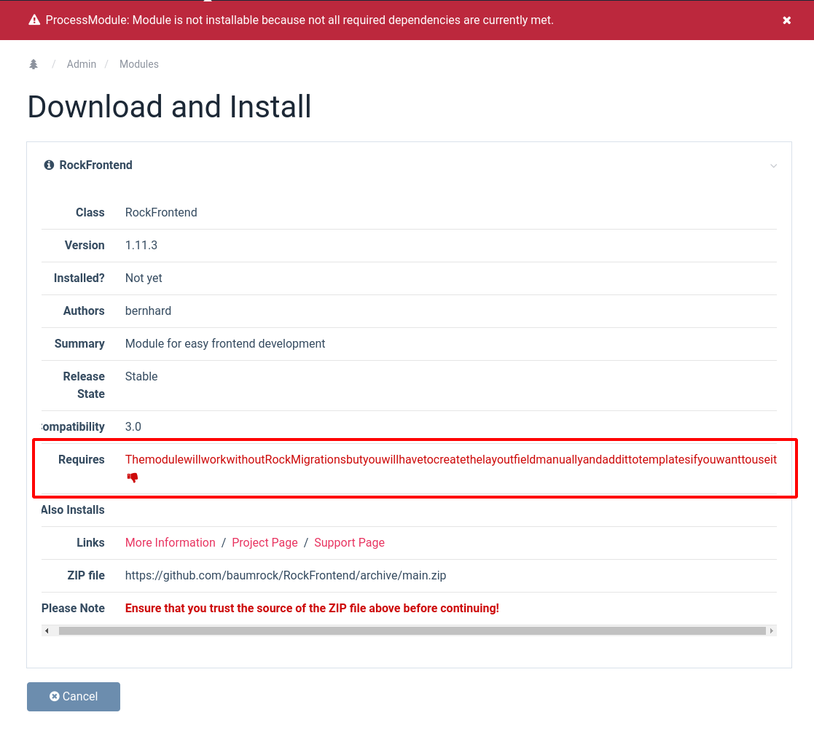The width and height of the screenshot is (814, 750).
Task: Open the Admin breadcrumb link
Action: point(81,64)
